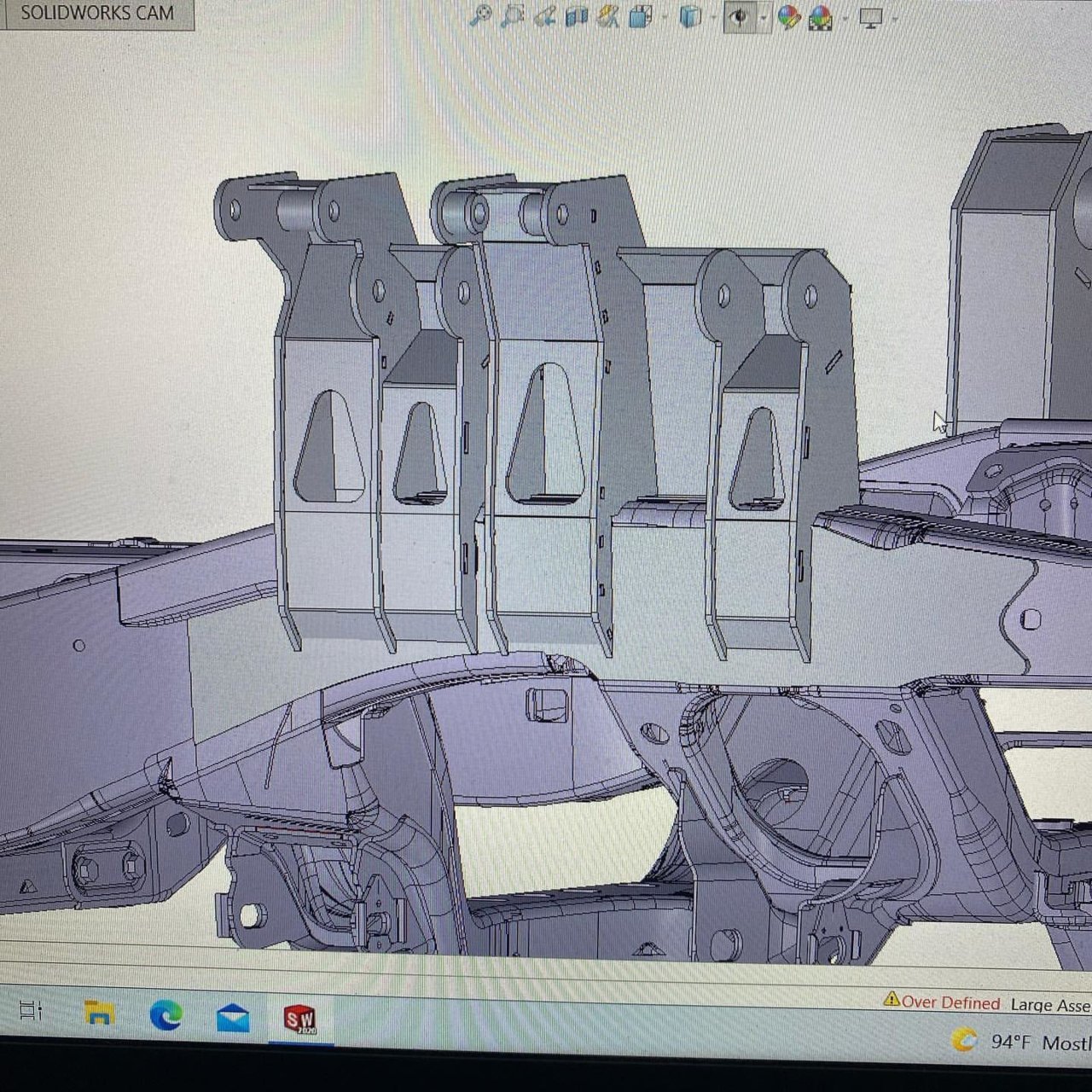Activate the Section View tool
The height and width of the screenshot is (1092, 1092).
pyautogui.click(x=577, y=16)
